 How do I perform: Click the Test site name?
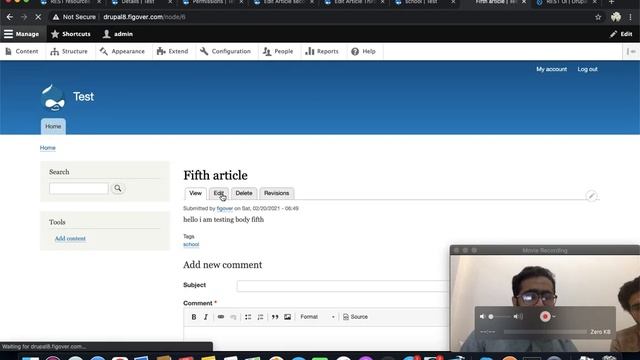tap(83, 96)
